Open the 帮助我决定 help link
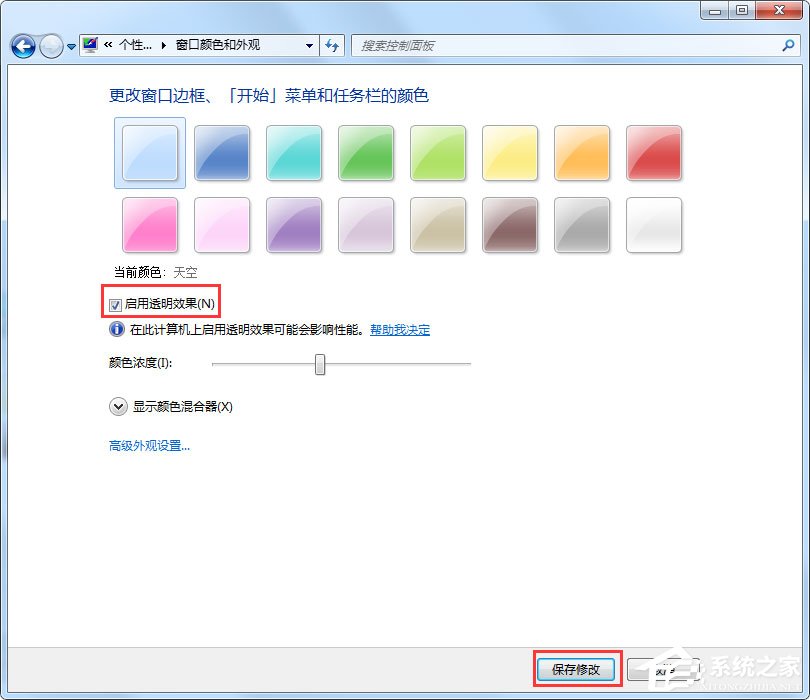 click(x=399, y=329)
